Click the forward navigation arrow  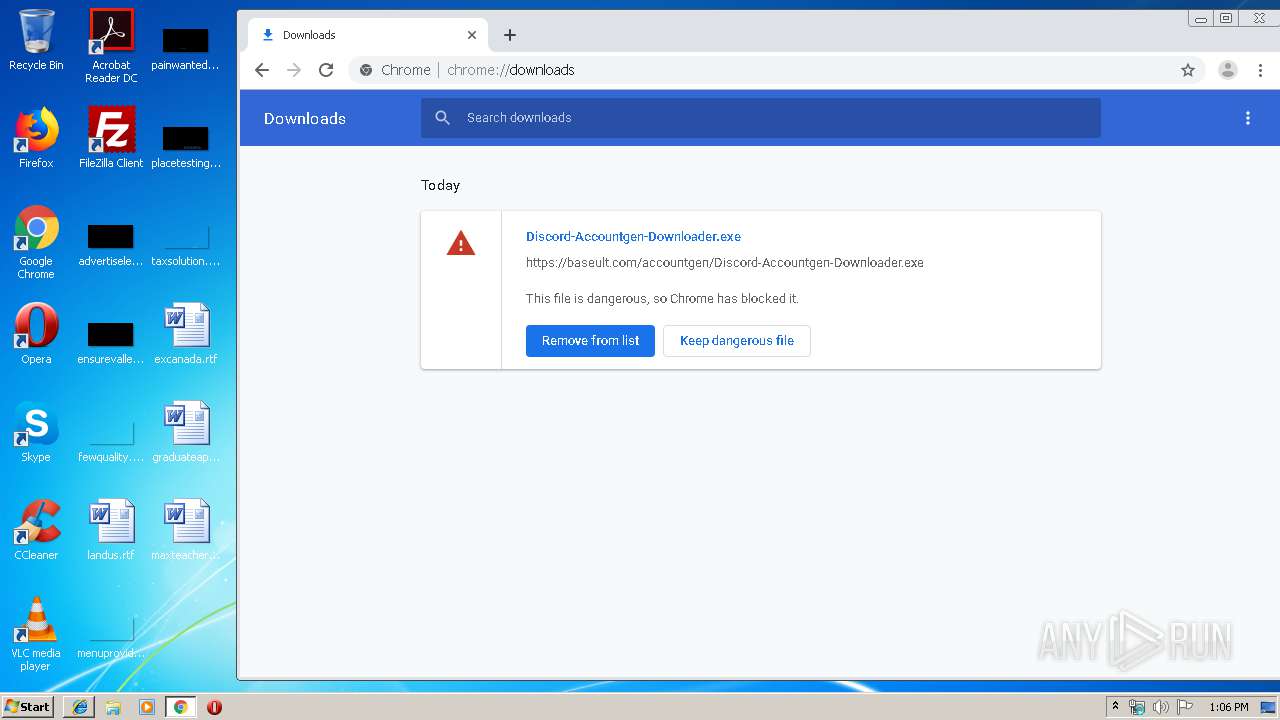click(x=294, y=70)
